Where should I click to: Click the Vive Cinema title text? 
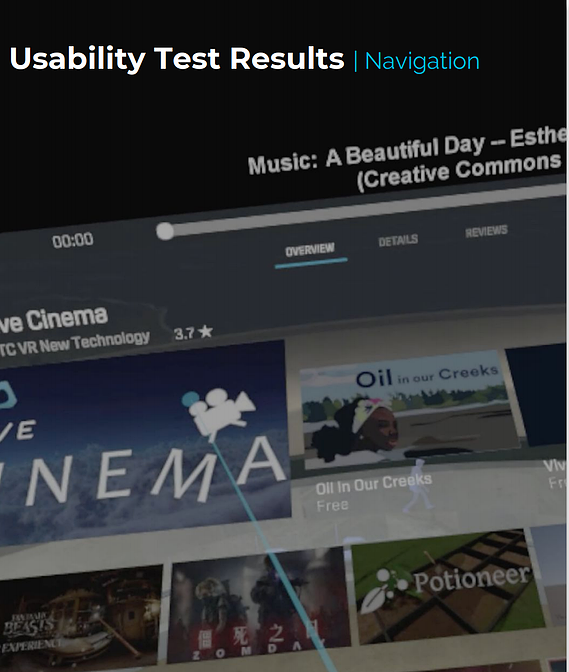[53, 320]
